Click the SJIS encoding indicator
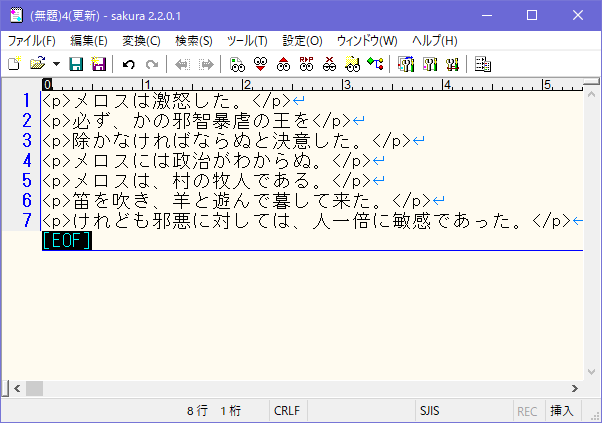The image size is (602, 423). [429, 411]
